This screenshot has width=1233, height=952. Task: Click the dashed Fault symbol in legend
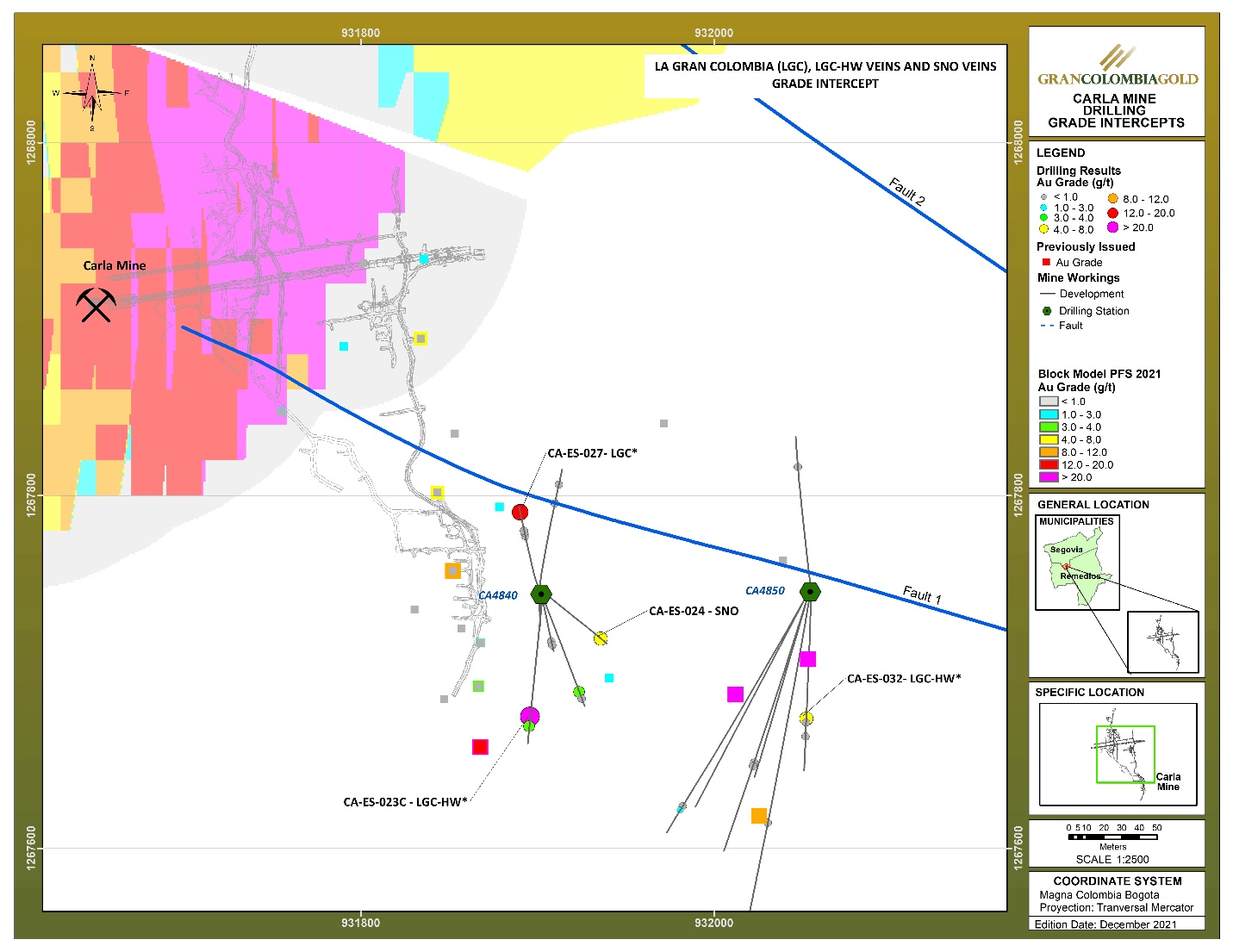pyautogui.click(x=1047, y=326)
